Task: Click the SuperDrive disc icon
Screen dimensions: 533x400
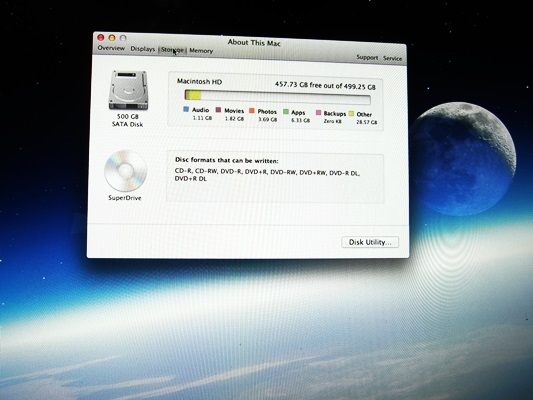Action: point(125,171)
